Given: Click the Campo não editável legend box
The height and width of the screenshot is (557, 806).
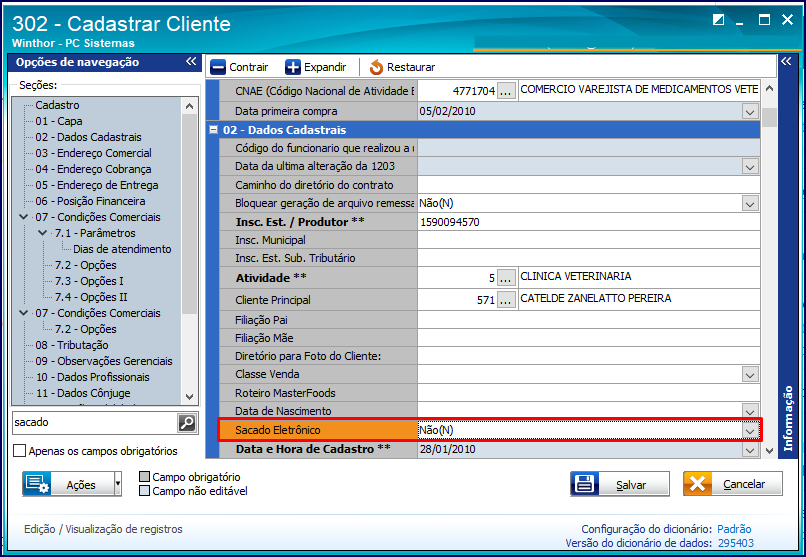Looking at the screenshot, I should (145, 491).
